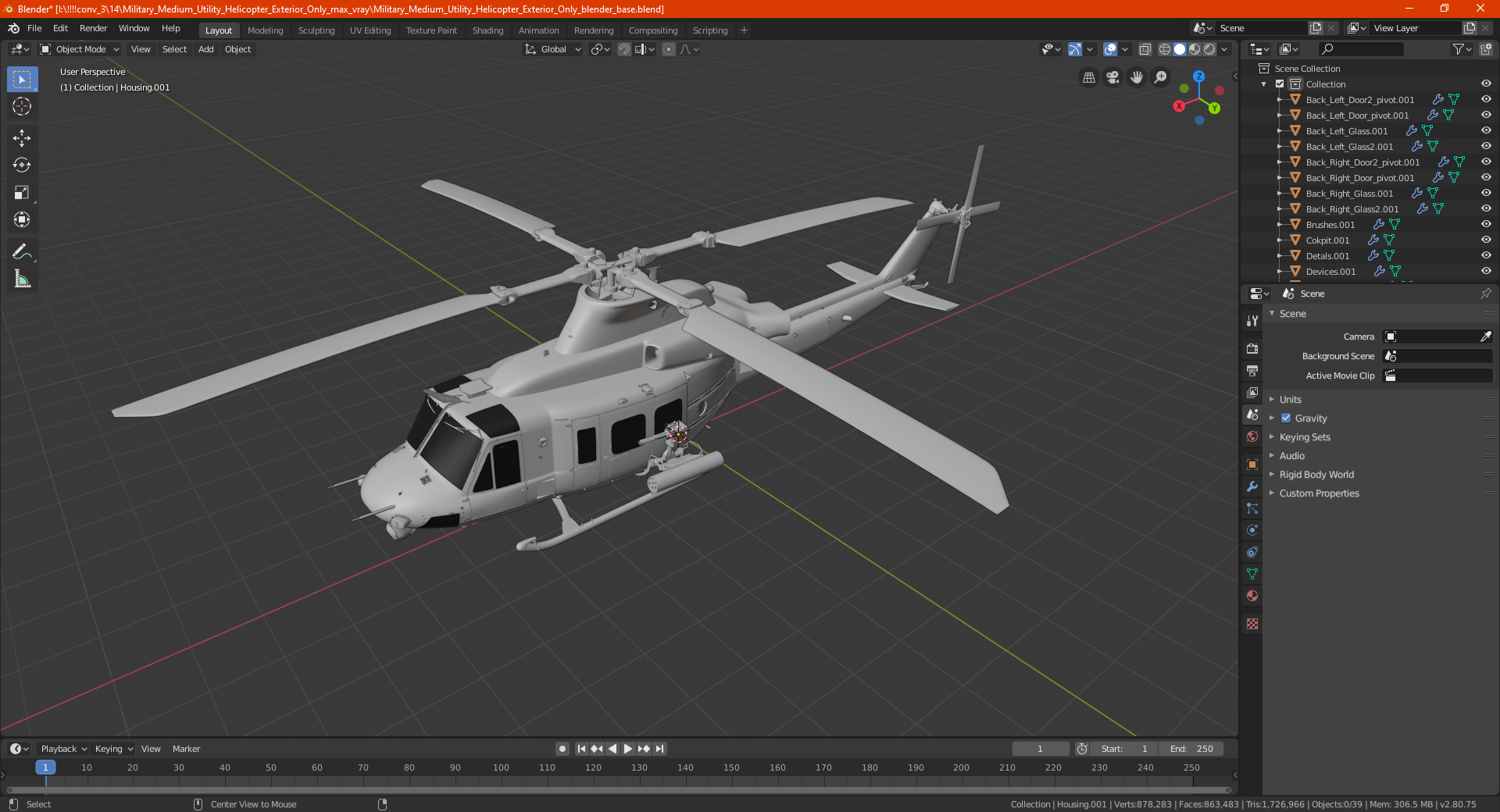Click the Start frame field
Viewport: 1500px width, 812px height.
(1125, 749)
